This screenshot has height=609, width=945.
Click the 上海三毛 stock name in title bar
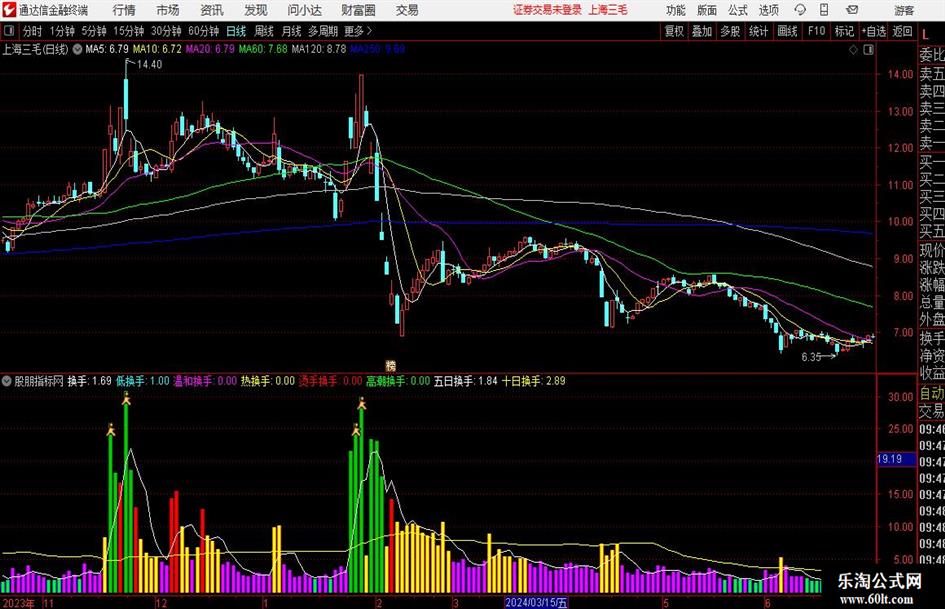[608, 10]
